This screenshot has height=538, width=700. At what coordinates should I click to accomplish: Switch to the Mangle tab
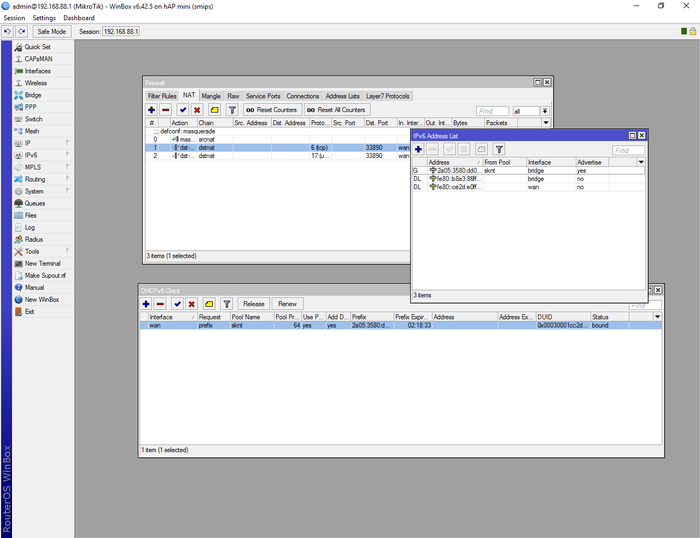tap(211, 96)
